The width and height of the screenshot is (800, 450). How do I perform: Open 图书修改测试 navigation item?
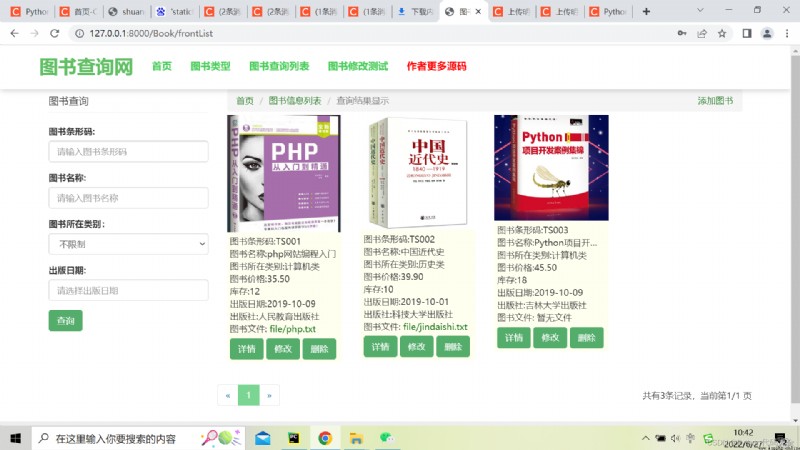click(358, 66)
